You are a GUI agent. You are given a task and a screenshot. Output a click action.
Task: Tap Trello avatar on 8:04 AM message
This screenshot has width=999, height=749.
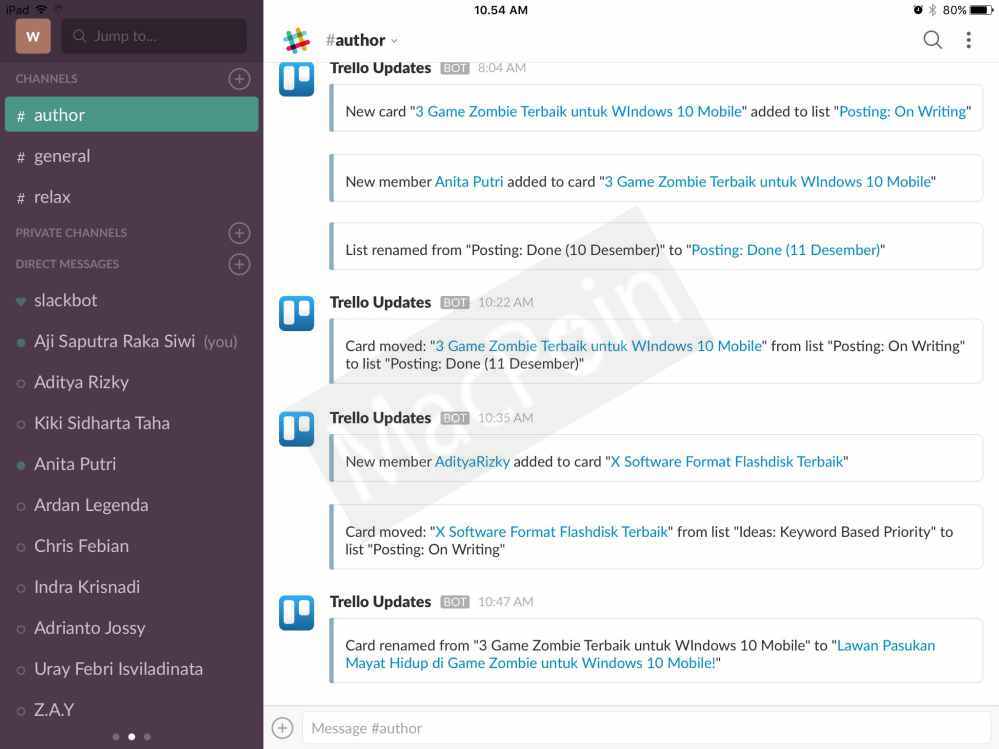[296, 79]
